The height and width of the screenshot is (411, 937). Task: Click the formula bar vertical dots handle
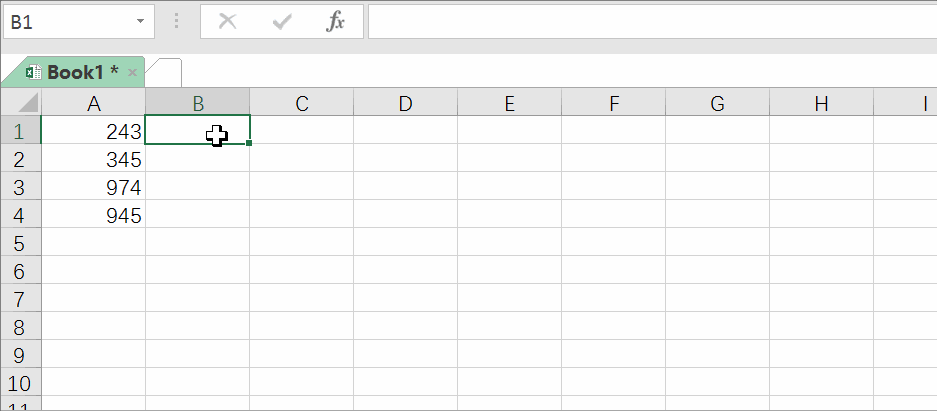pyautogui.click(x=177, y=22)
